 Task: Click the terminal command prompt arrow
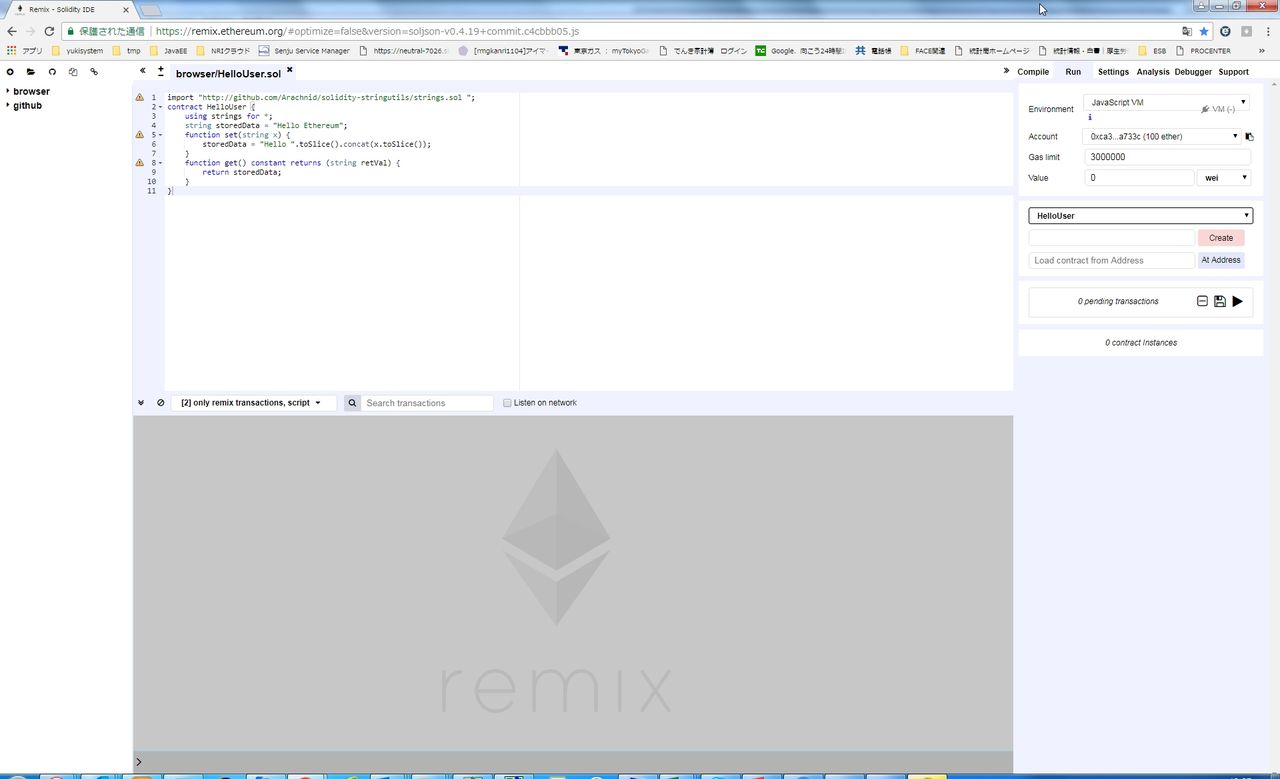[138, 762]
